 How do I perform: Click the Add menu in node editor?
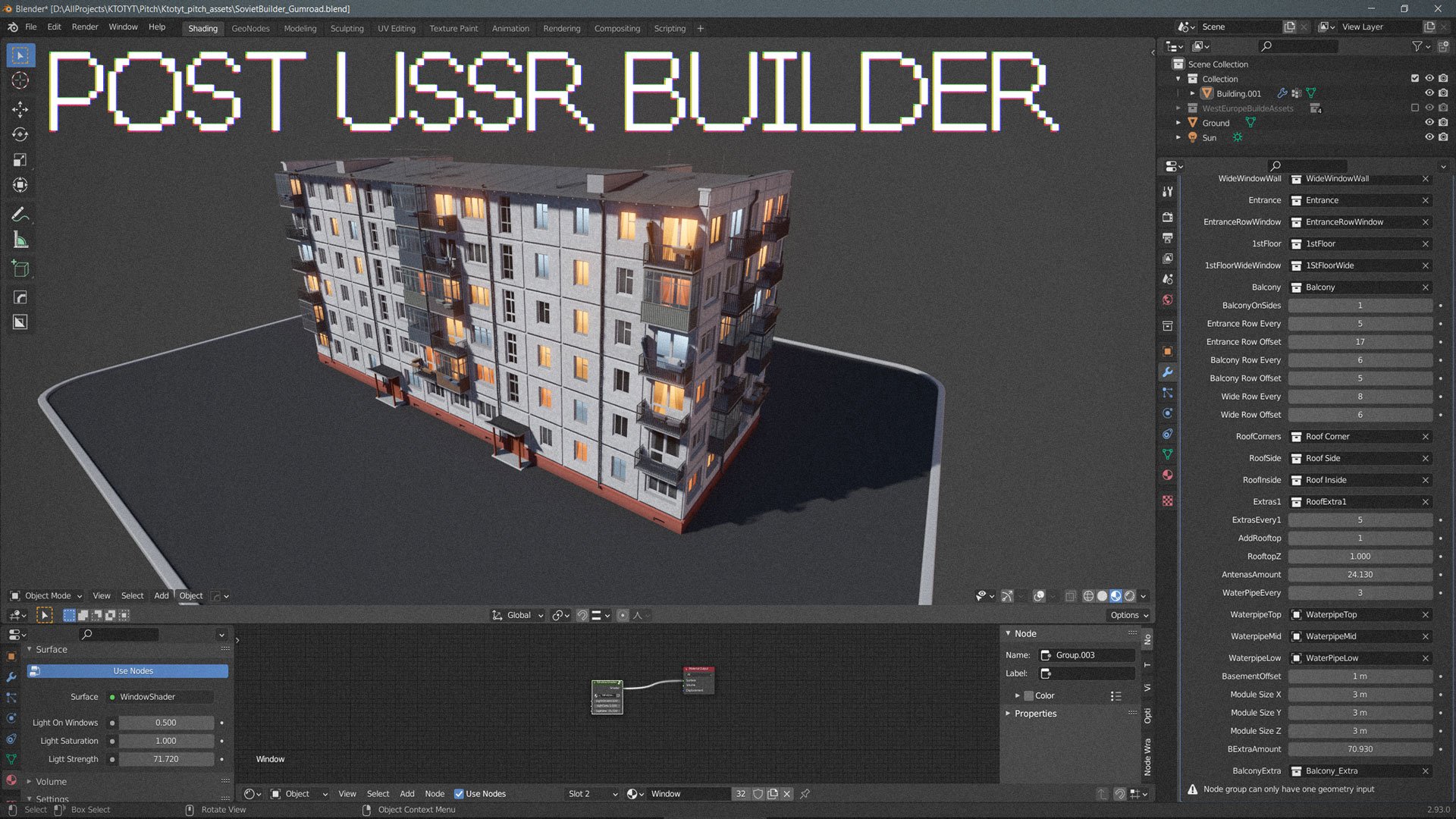[x=405, y=793]
